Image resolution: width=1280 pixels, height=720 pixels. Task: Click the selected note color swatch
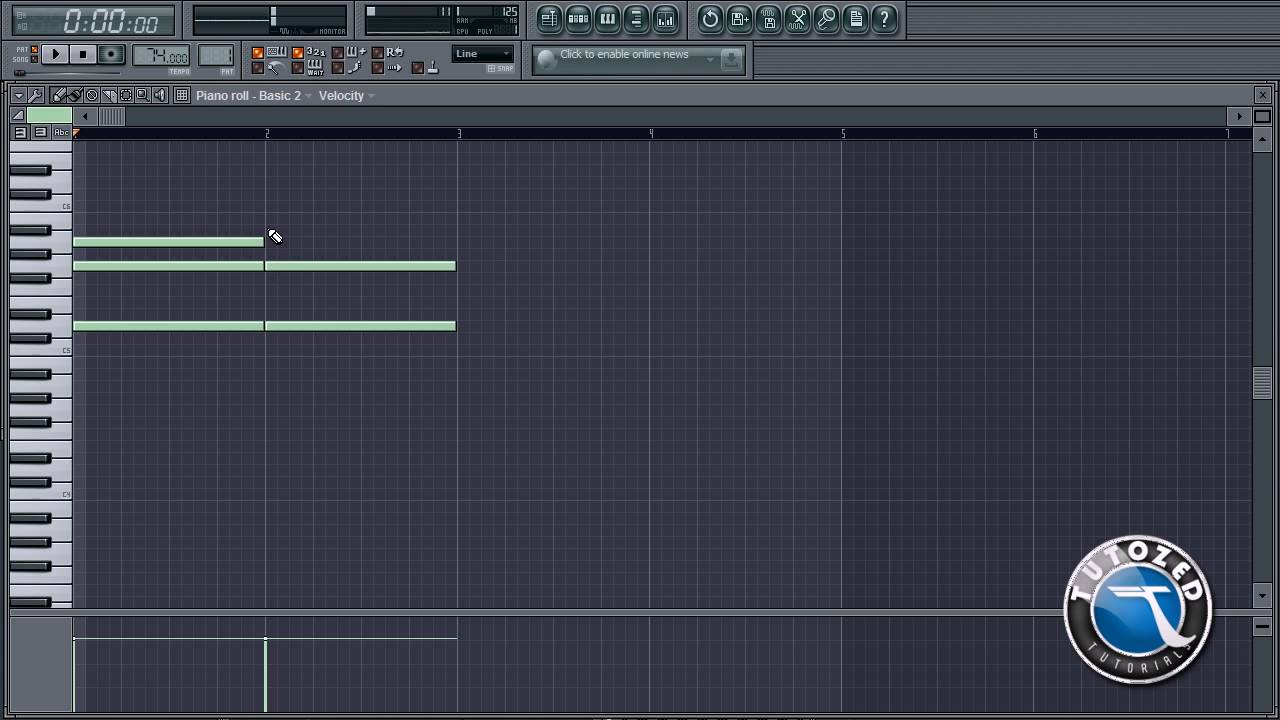pyautogui.click(x=49, y=116)
